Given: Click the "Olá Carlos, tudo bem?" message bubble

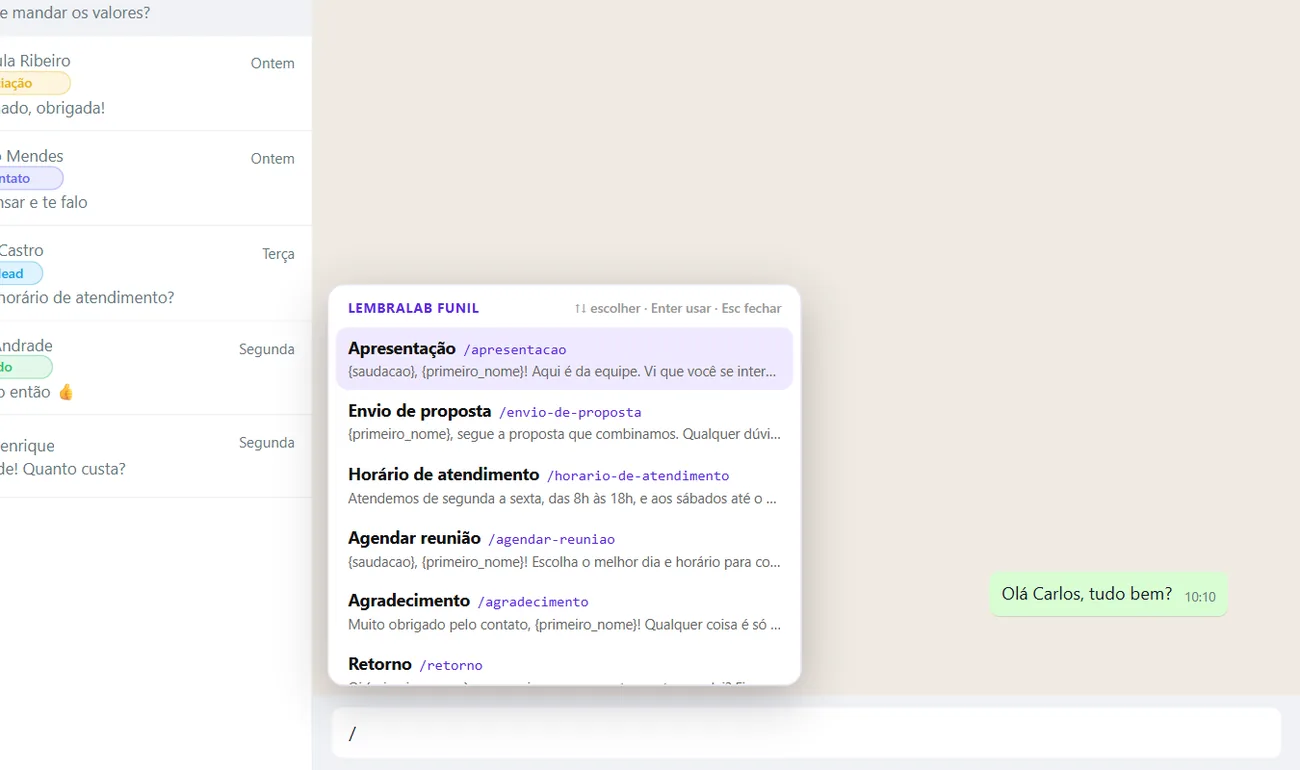Looking at the screenshot, I should tap(1108, 594).
